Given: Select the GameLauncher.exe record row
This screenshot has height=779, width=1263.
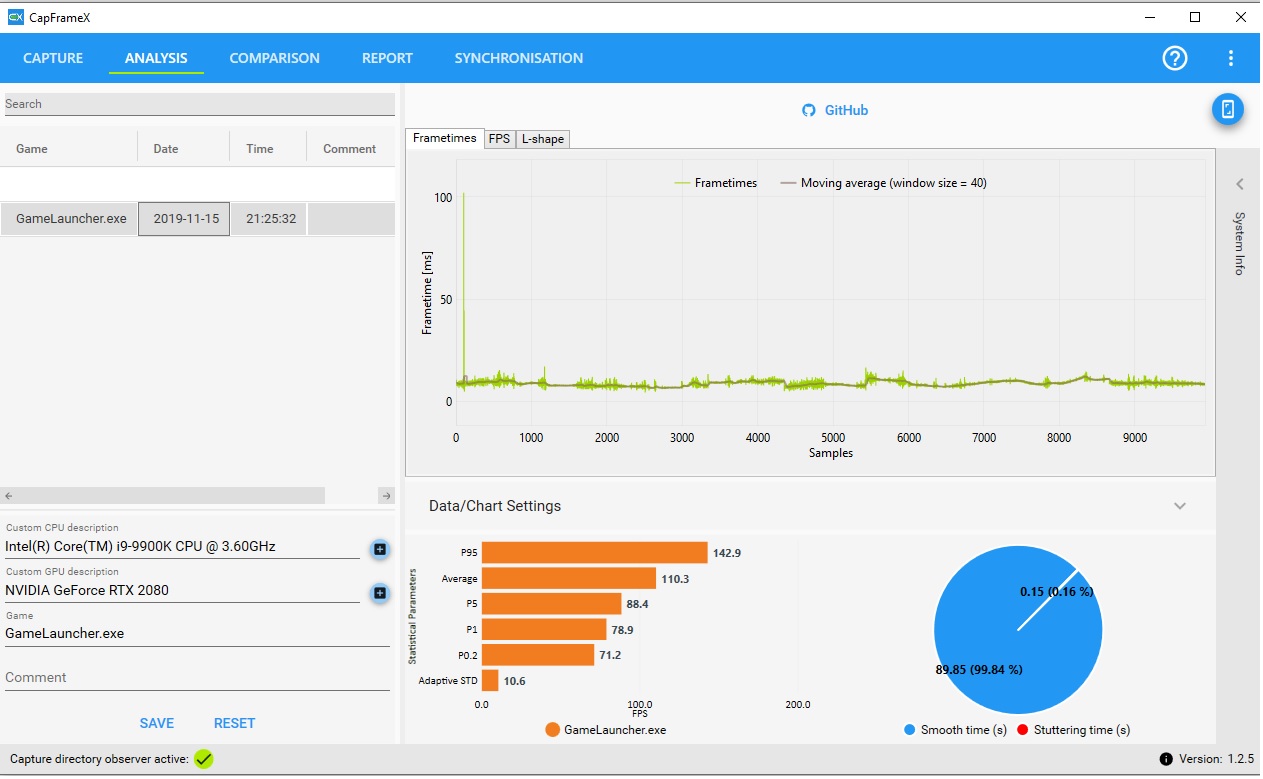Looking at the screenshot, I should tap(198, 218).
